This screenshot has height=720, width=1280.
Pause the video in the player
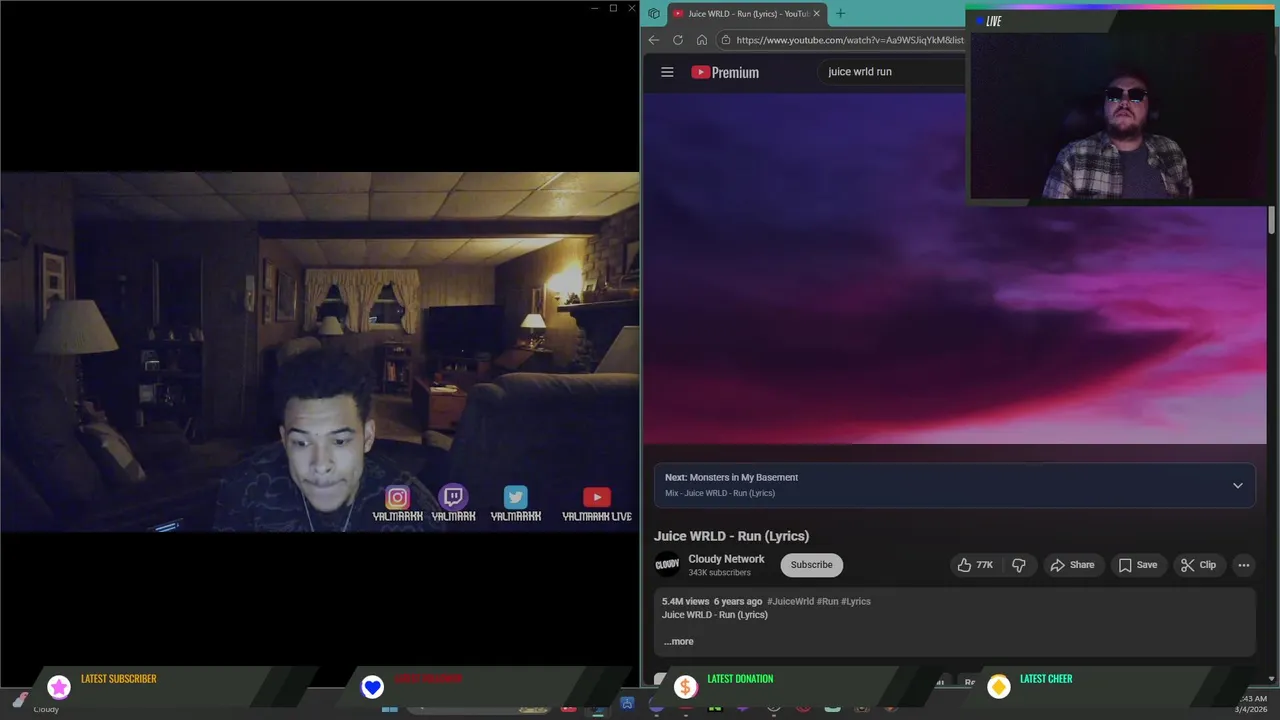pyautogui.click(x=954, y=268)
